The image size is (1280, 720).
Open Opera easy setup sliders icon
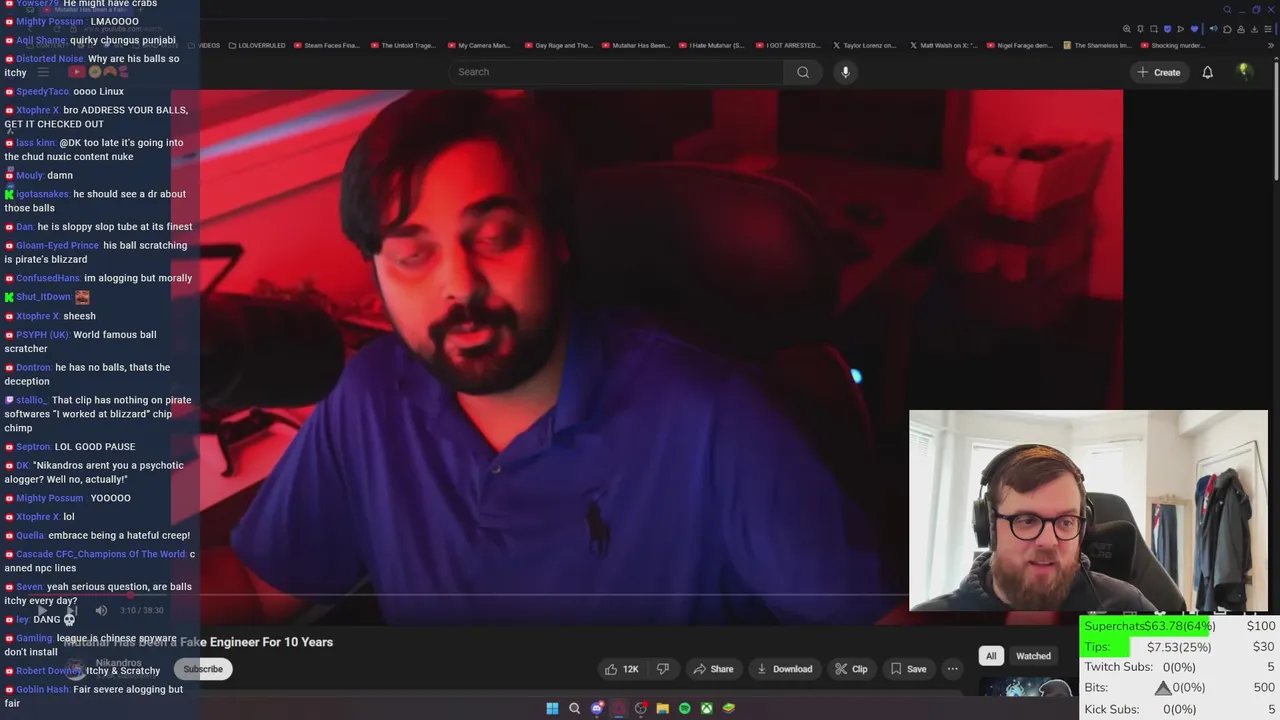click(1268, 29)
